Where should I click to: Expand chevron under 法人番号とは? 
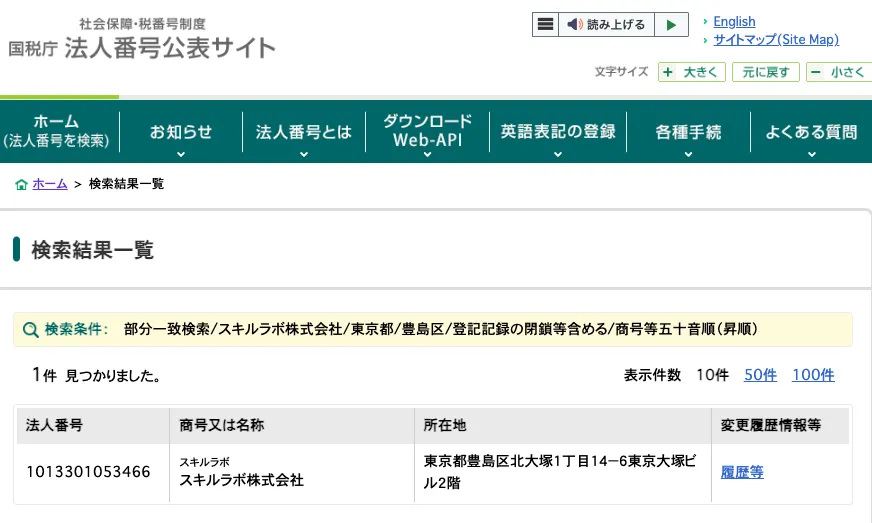pyautogui.click(x=304, y=154)
